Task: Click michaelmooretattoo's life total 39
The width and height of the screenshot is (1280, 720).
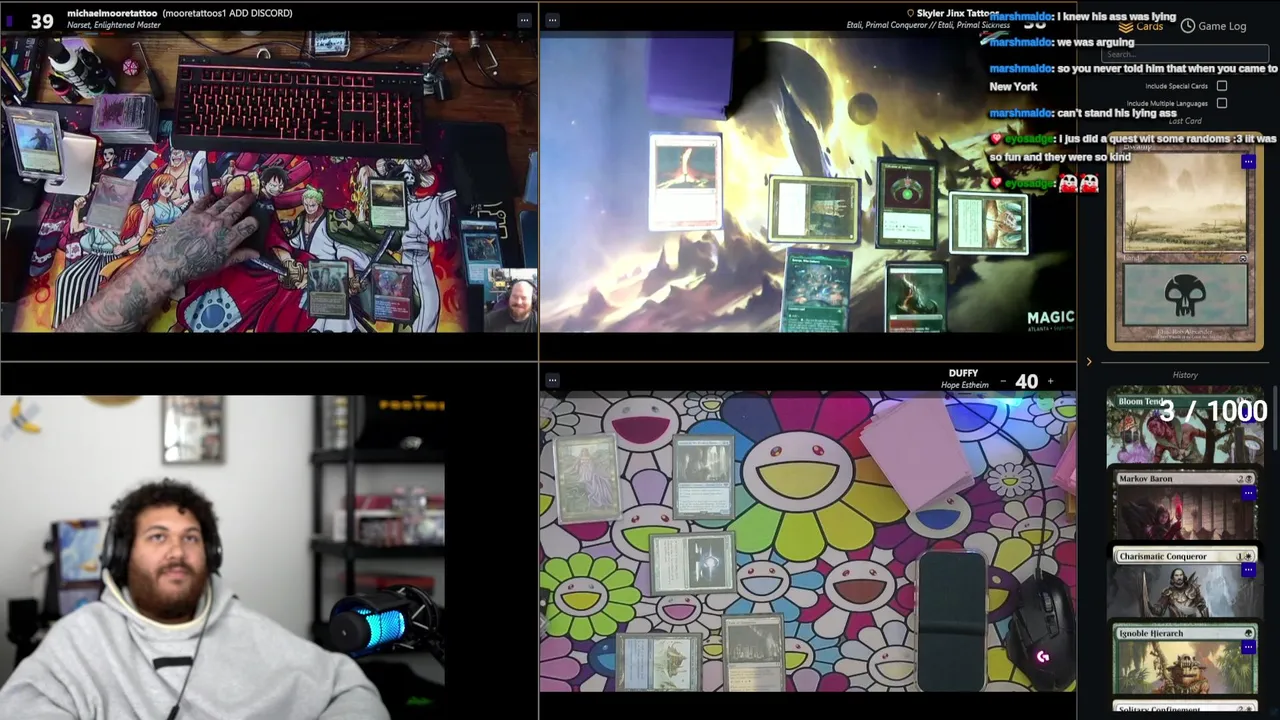Action: [42, 20]
